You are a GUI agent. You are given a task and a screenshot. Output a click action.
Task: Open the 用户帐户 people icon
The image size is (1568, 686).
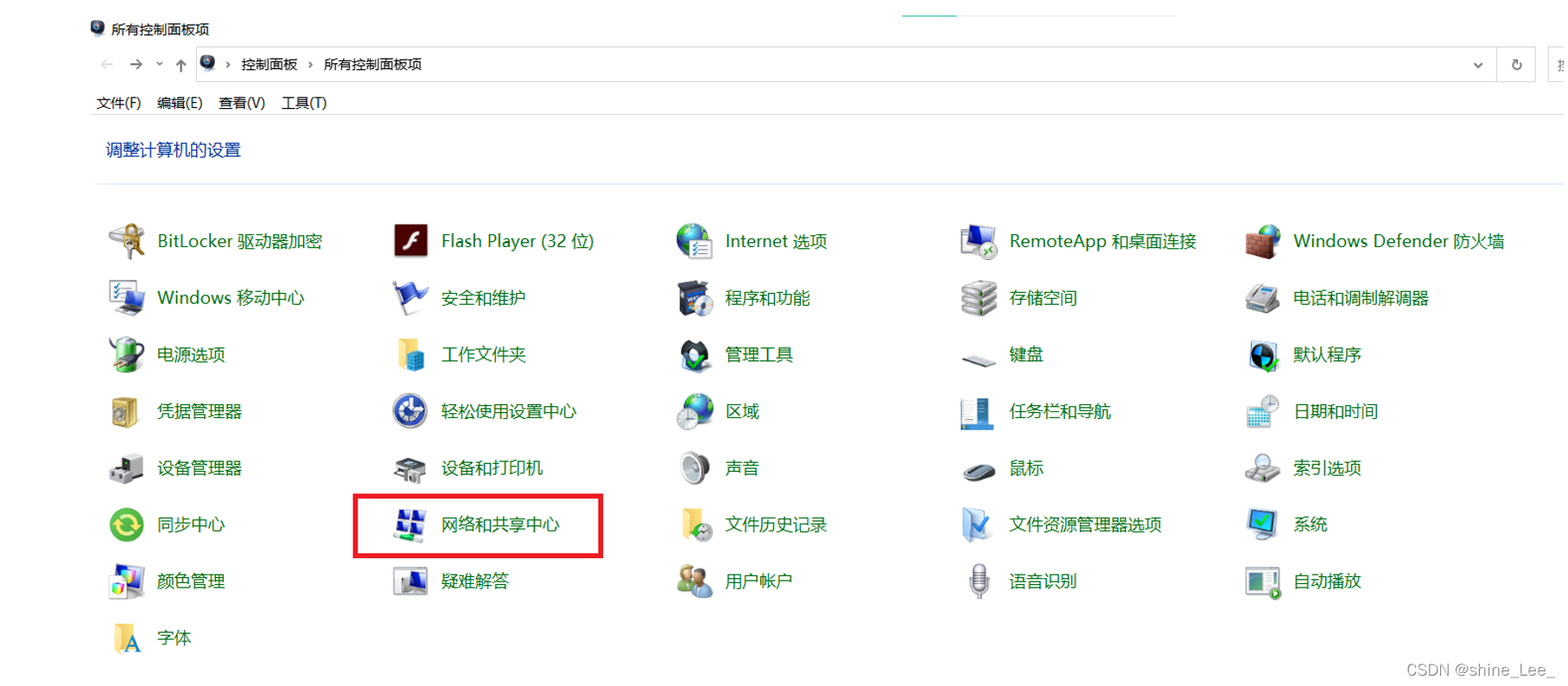[694, 581]
